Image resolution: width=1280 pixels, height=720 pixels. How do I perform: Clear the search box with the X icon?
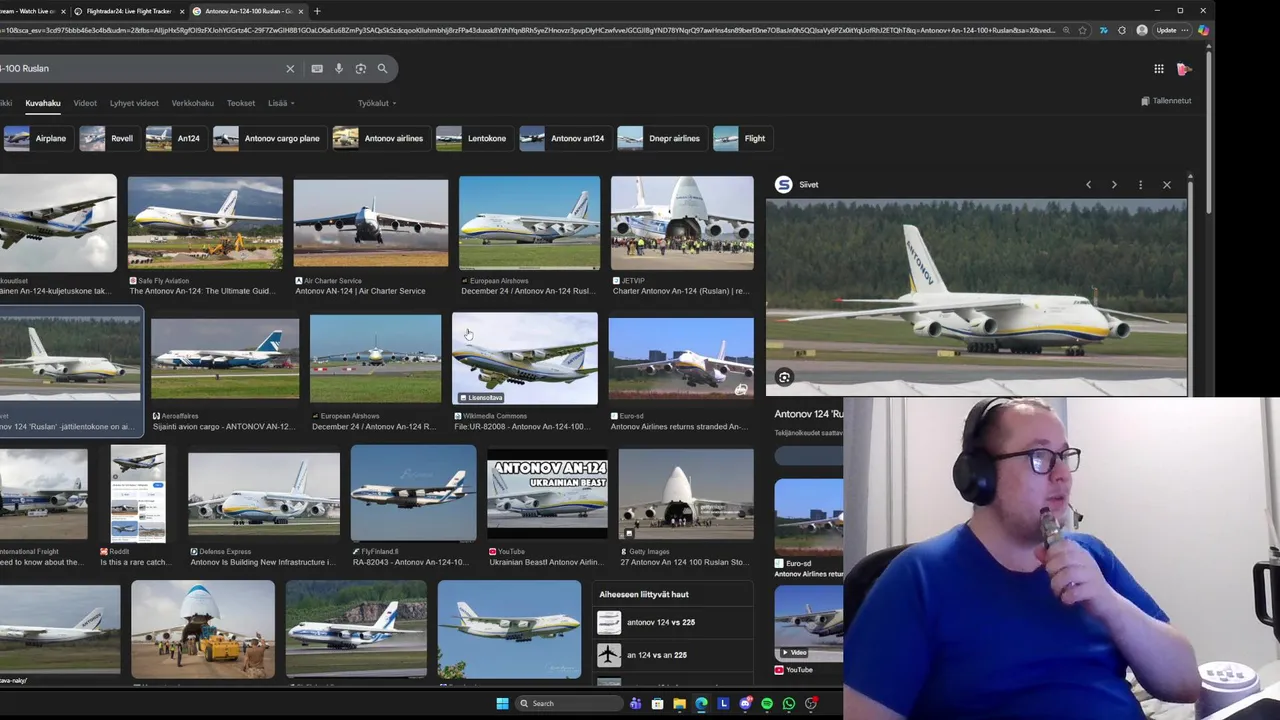coord(290,69)
